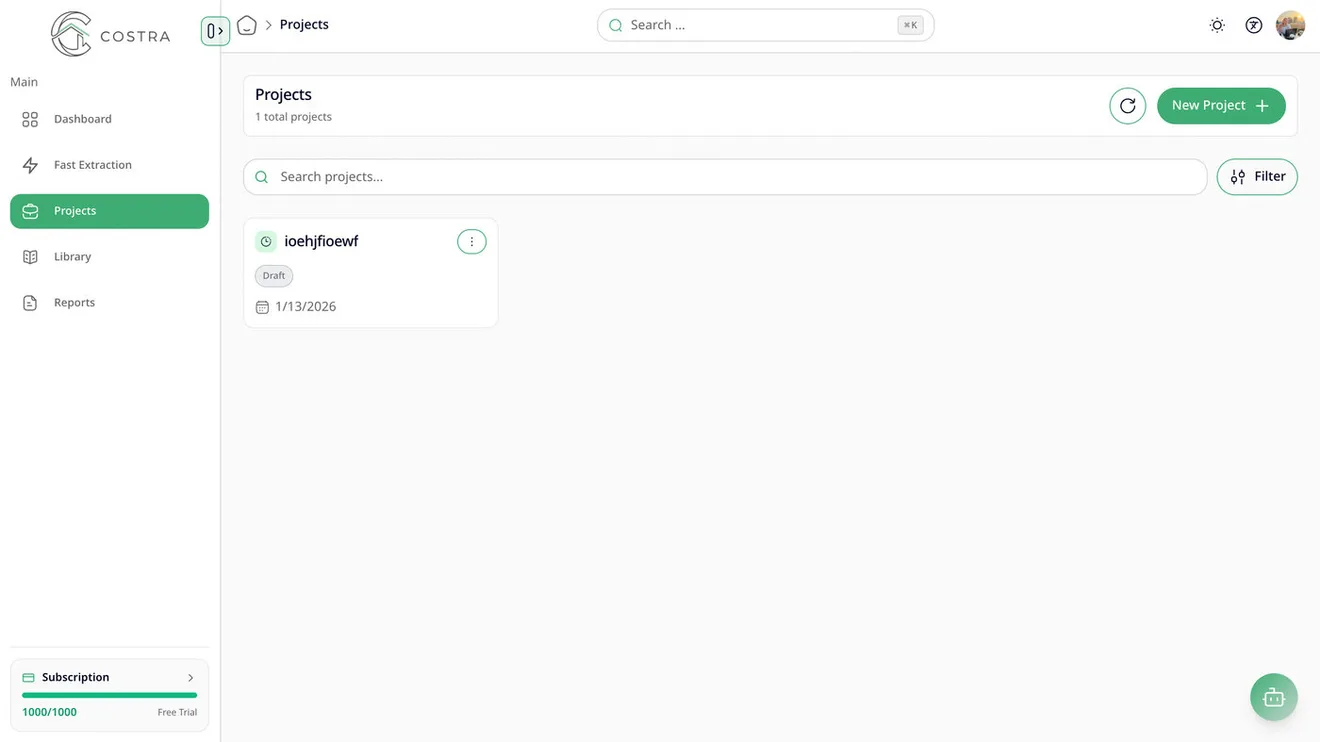Toggle the light/dark theme

pyautogui.click(x=1217, y=25)
